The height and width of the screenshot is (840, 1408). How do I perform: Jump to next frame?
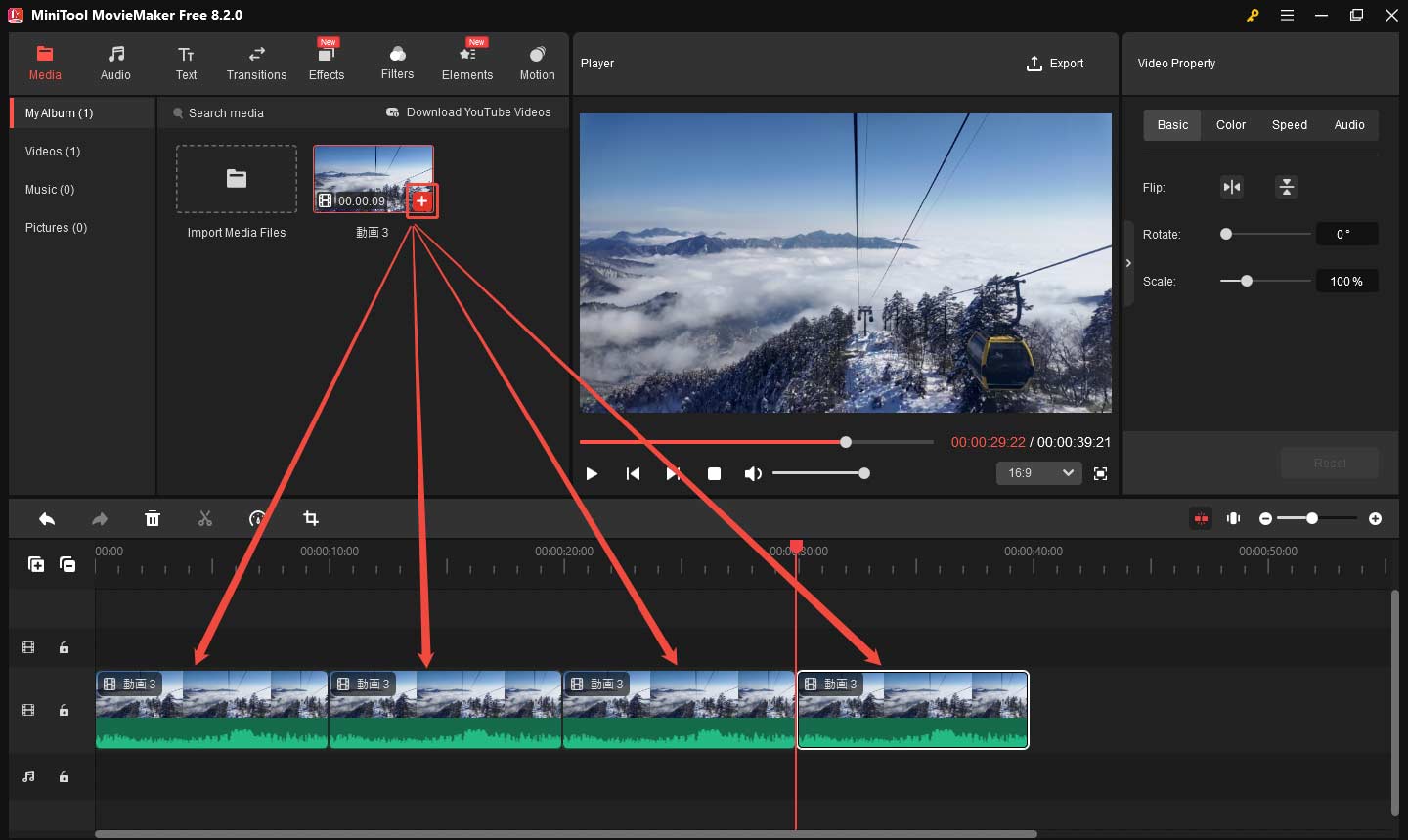coord(673,473)
